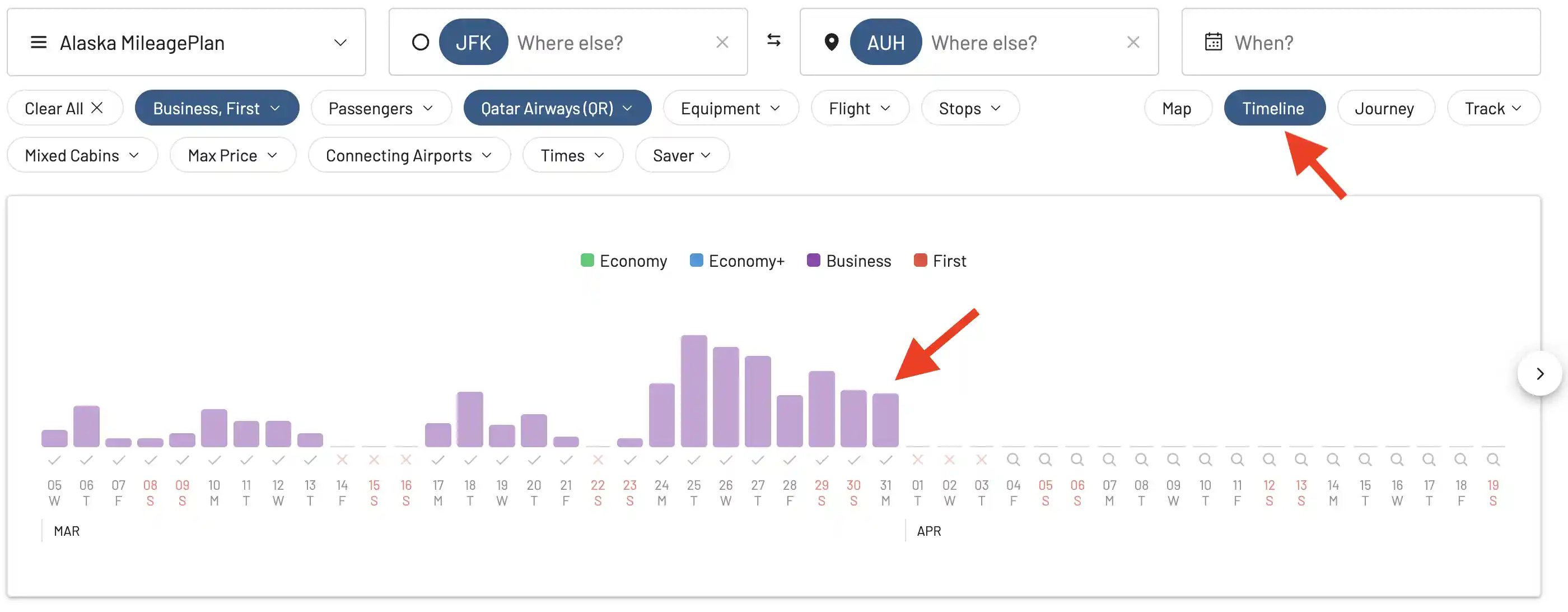Viewport: 1568px width, 612px height.
Task: Open the Connecting Airports dropdown
Action: click(409, 155)
